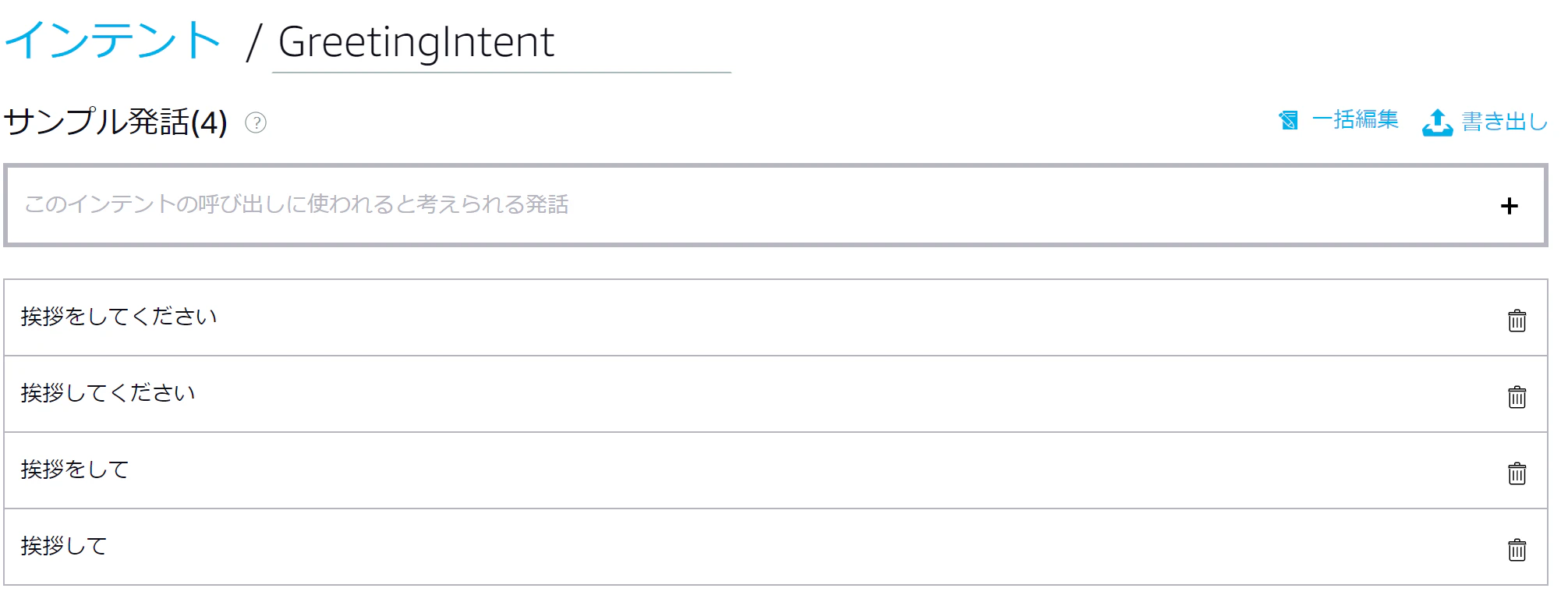Screen dimensions: 1568x606
Task: Open the help question mark beside サンプル発話
Action: click(x=256, y=122)
